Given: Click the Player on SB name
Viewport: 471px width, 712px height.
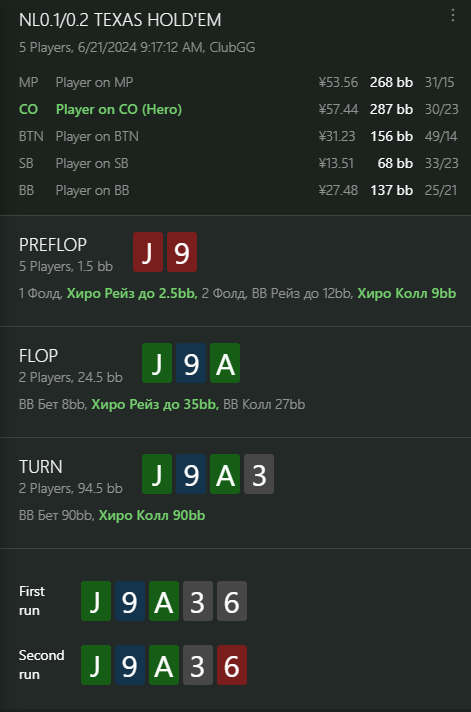Looking at the screenshot, I should tap(92, 163).
